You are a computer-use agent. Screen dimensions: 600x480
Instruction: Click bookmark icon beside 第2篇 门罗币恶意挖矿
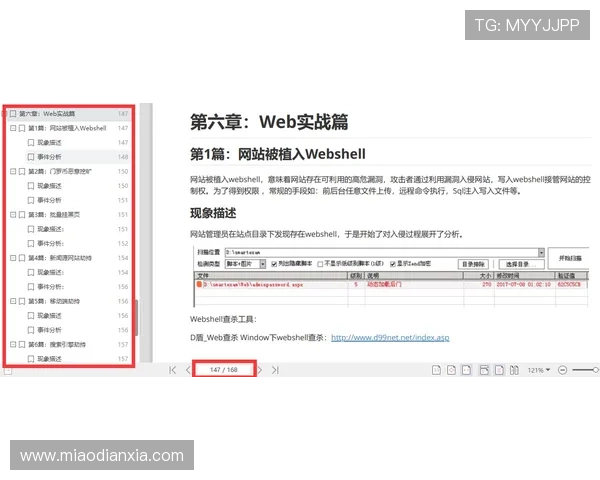coord(22,171)
